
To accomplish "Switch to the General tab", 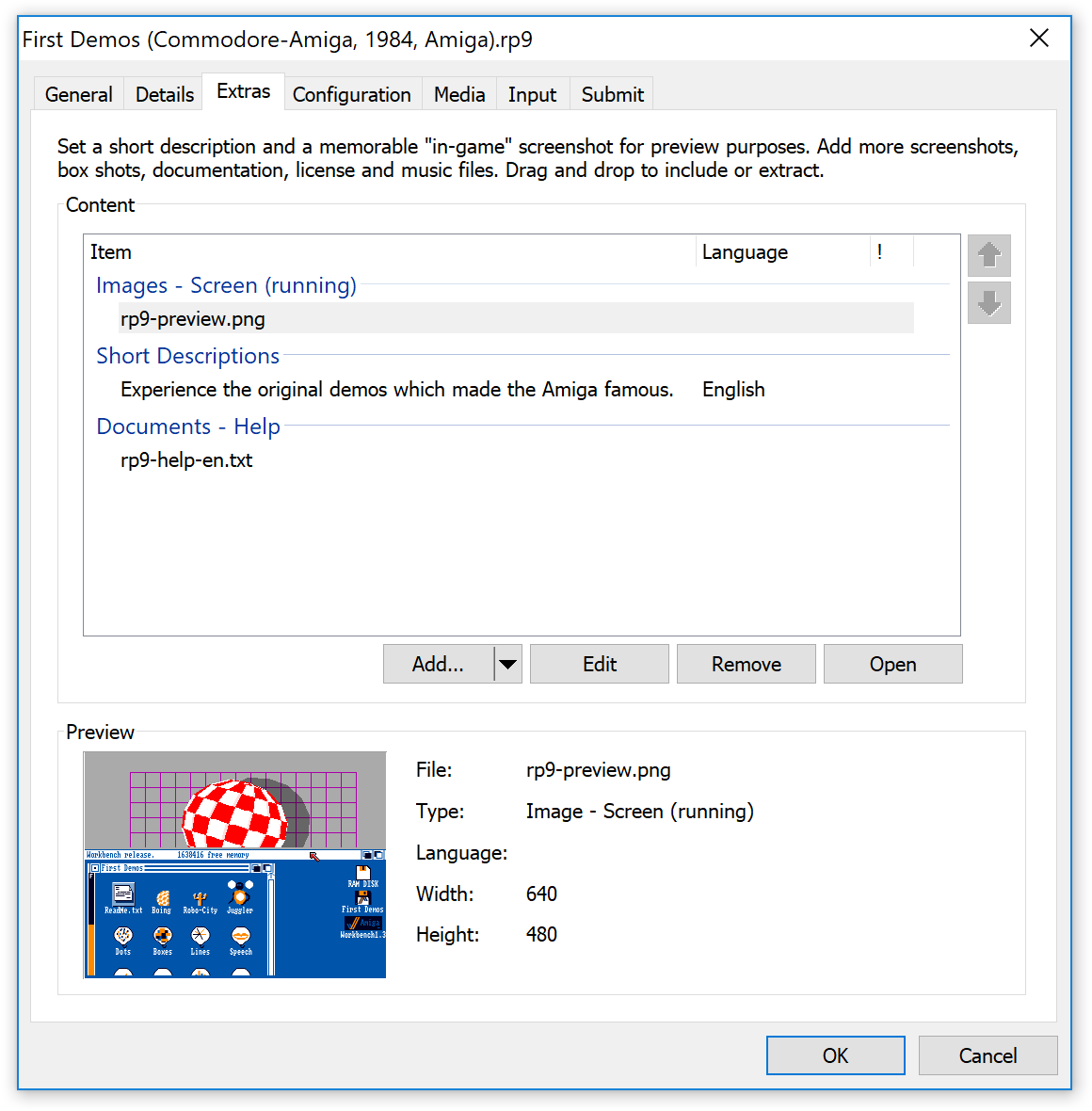I will point(78,95).
